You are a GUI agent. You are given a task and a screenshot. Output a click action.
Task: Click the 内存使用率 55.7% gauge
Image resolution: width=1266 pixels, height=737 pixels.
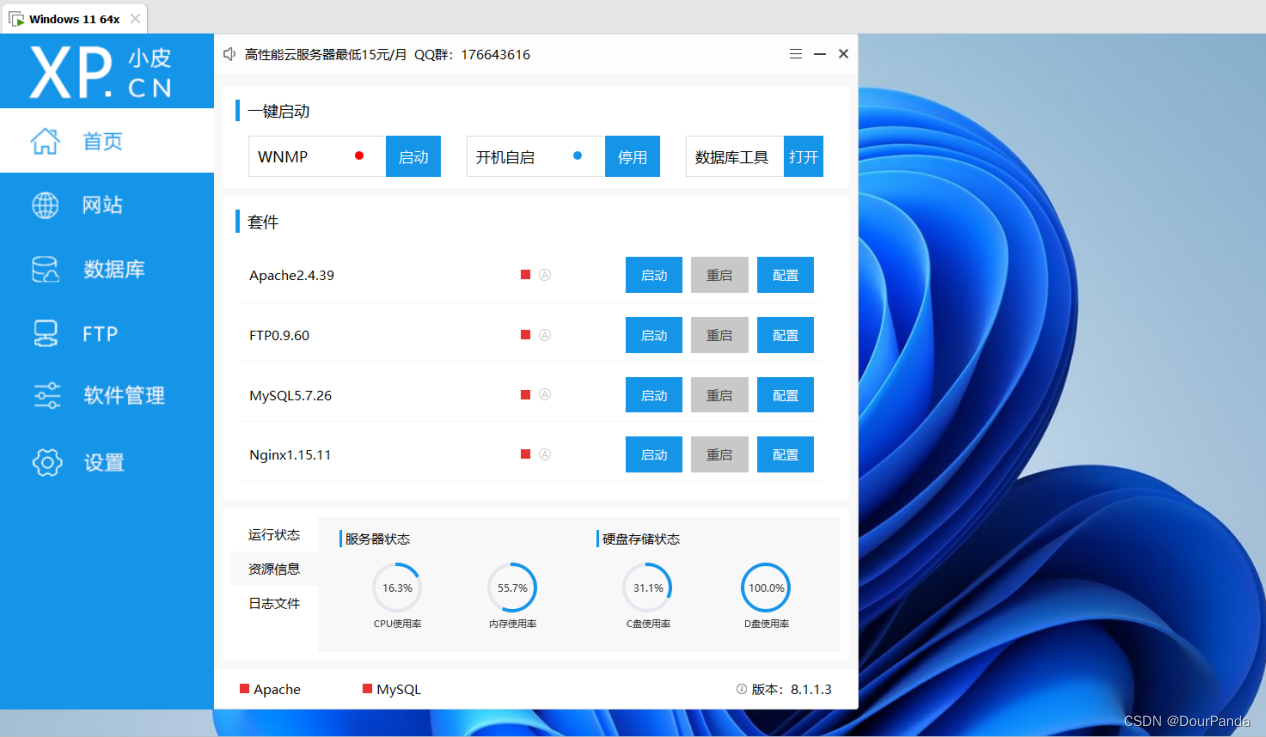(512, 588)
